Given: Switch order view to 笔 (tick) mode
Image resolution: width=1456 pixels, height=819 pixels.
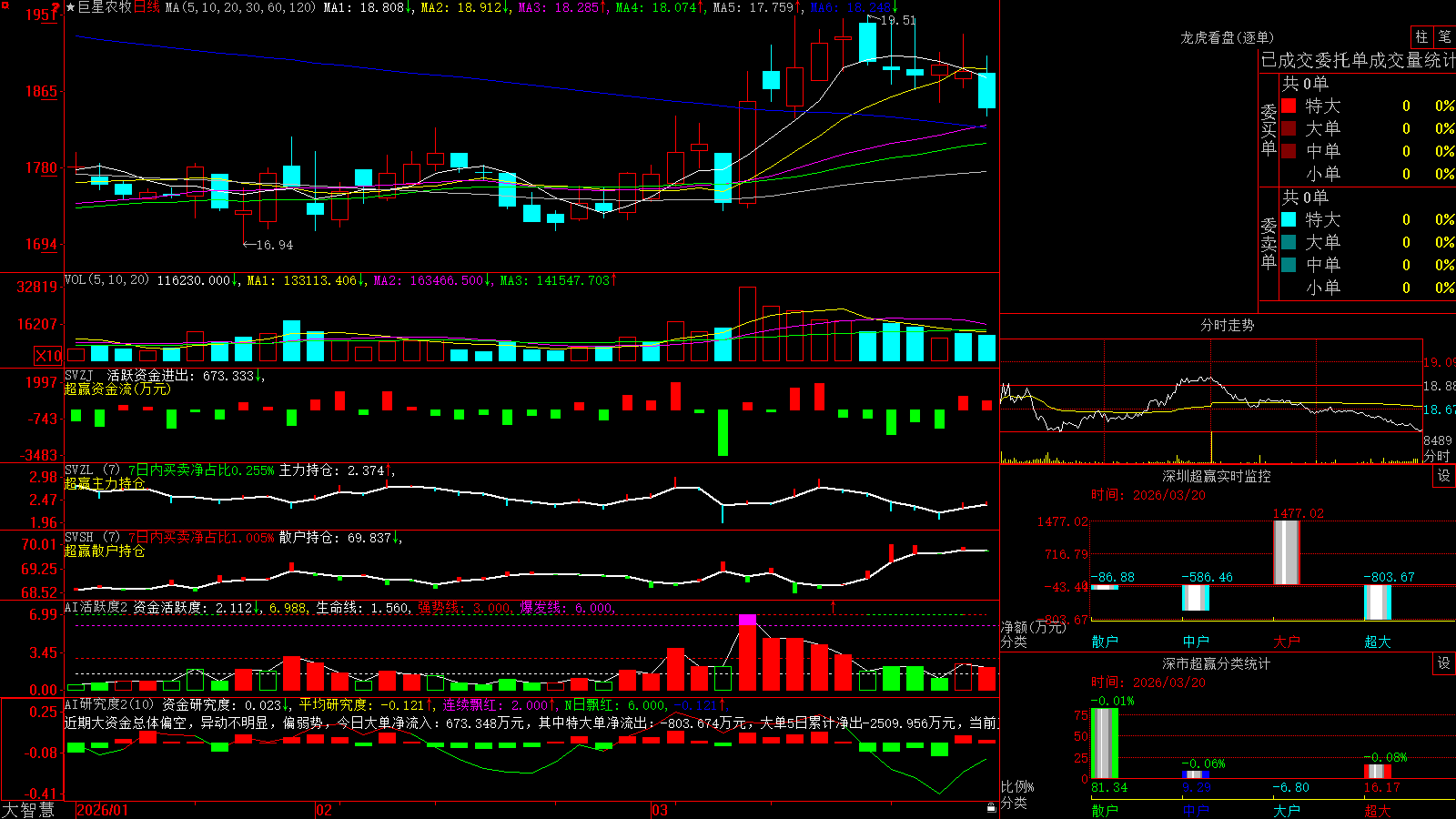Looking at the screenshot, I should tap(1444, 37).
